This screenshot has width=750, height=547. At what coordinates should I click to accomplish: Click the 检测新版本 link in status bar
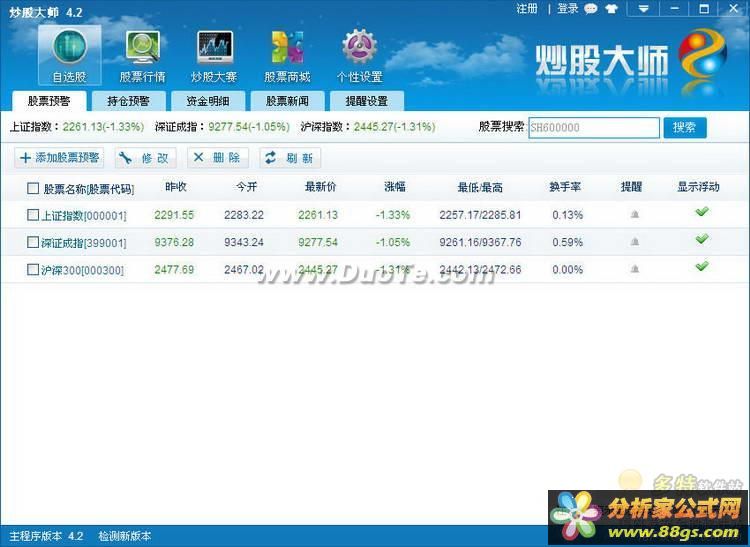click(x=125, y=536)
